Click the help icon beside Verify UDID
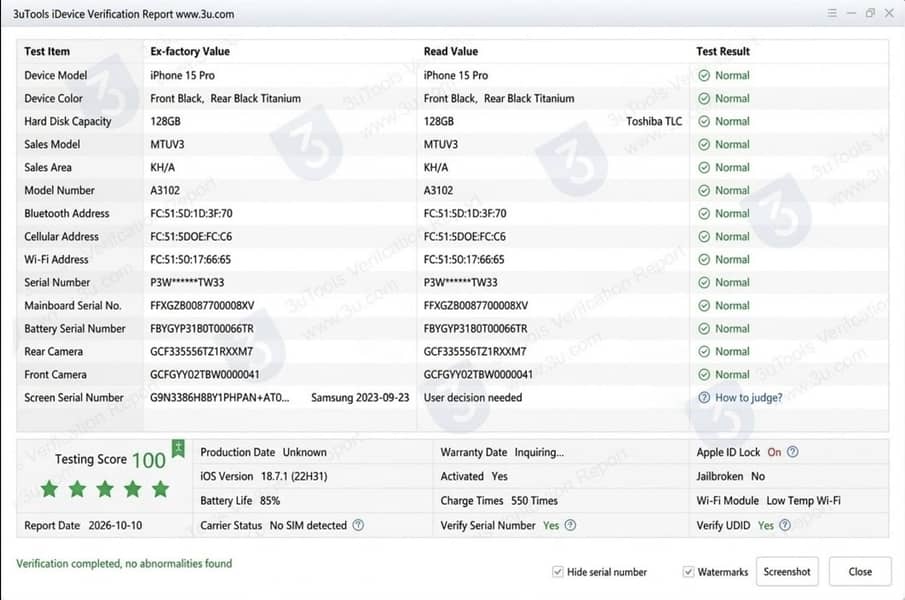The image size is (905, 600). (x=785, y=525)
